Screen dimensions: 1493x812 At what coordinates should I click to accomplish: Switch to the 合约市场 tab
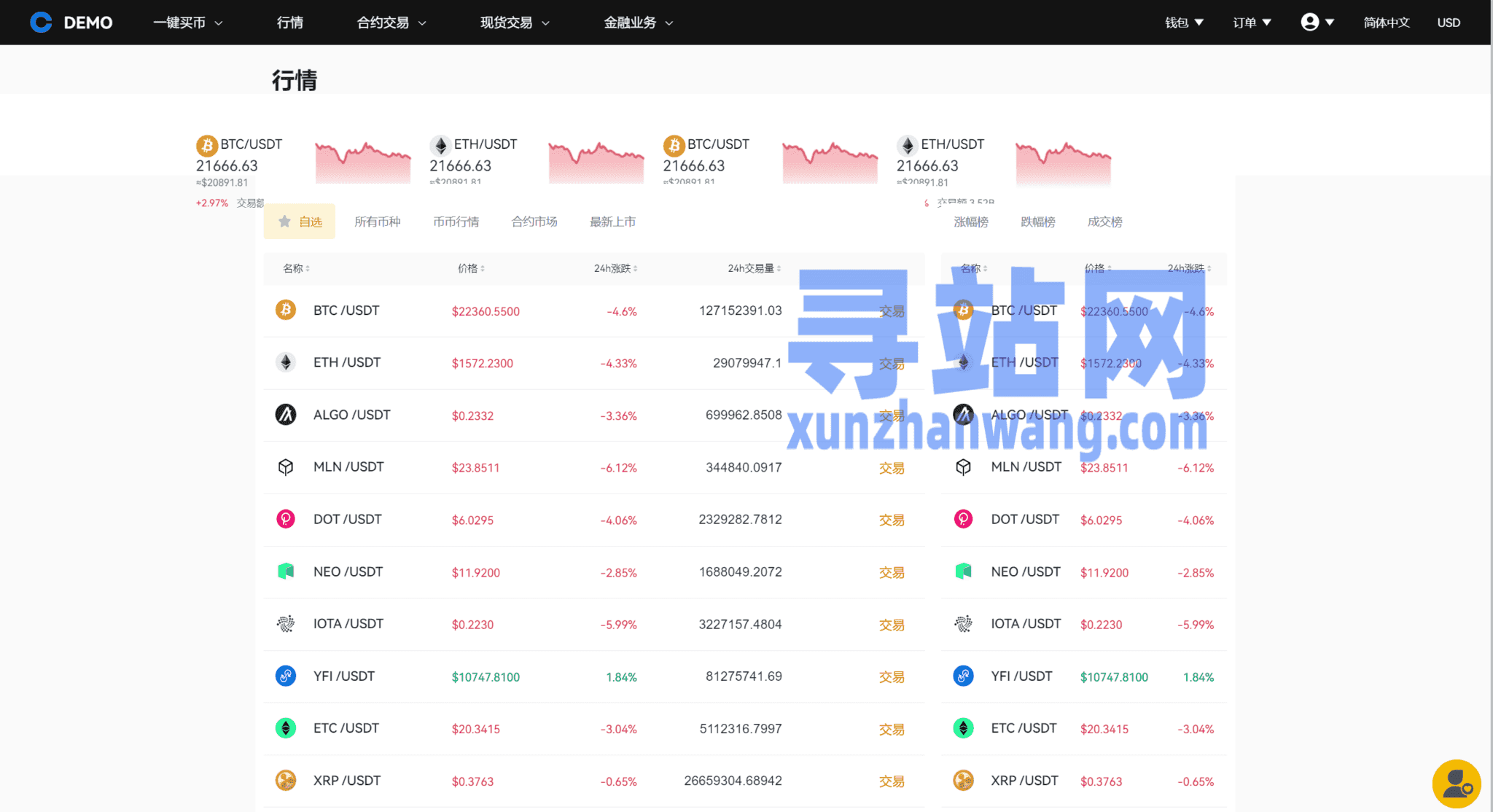[534, 222]
